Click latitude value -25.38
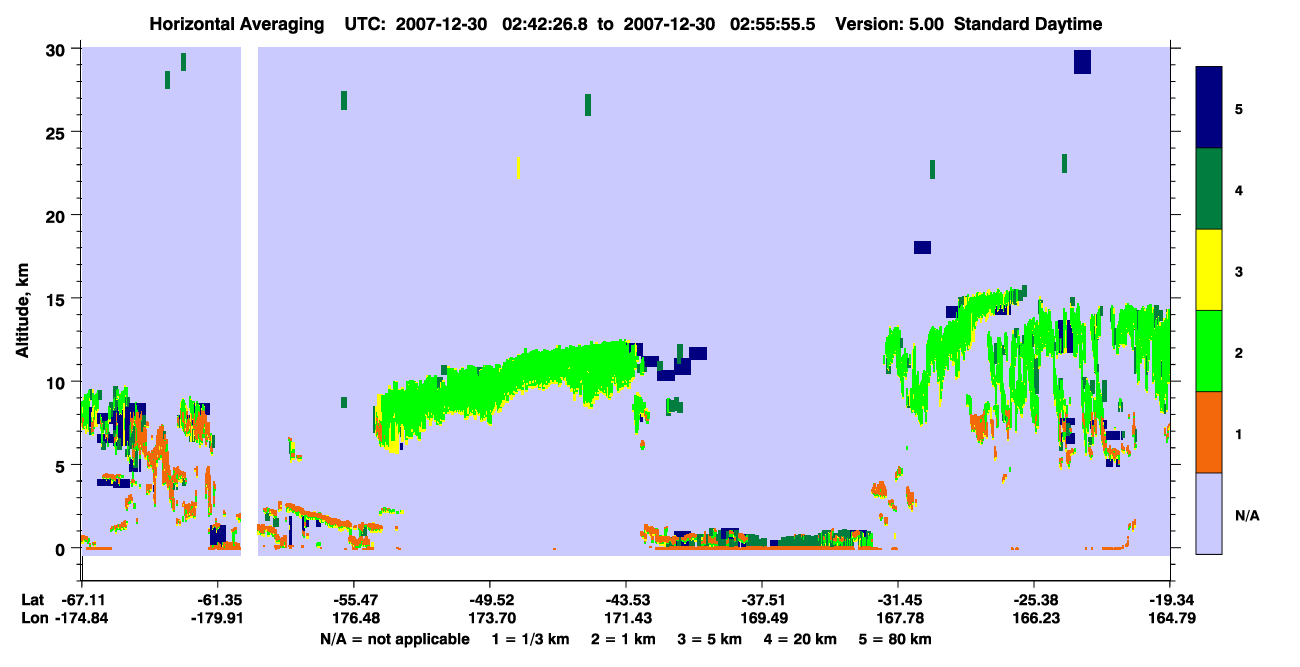 click(1034, 600)
